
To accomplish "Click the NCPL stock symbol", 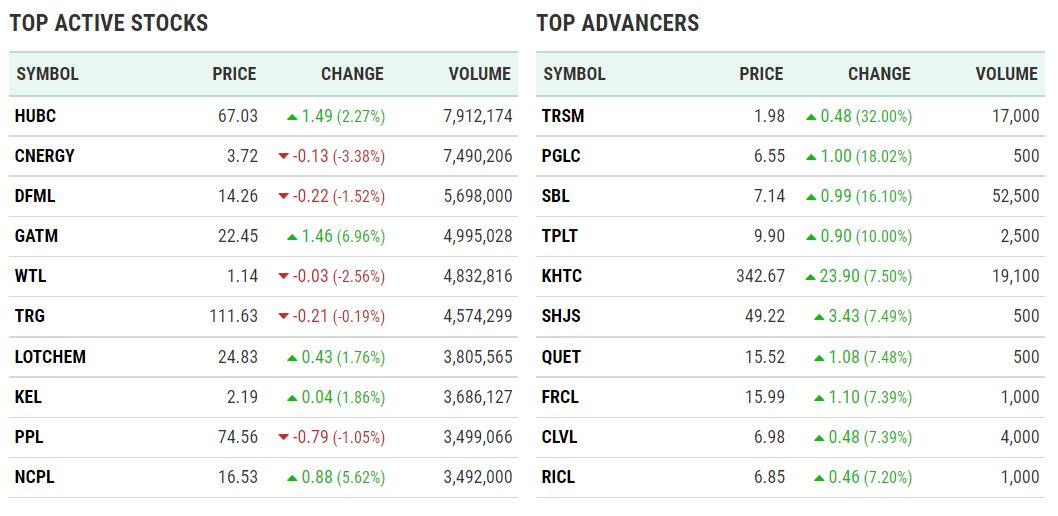I will pyautogui.click(x=35, y=477).
